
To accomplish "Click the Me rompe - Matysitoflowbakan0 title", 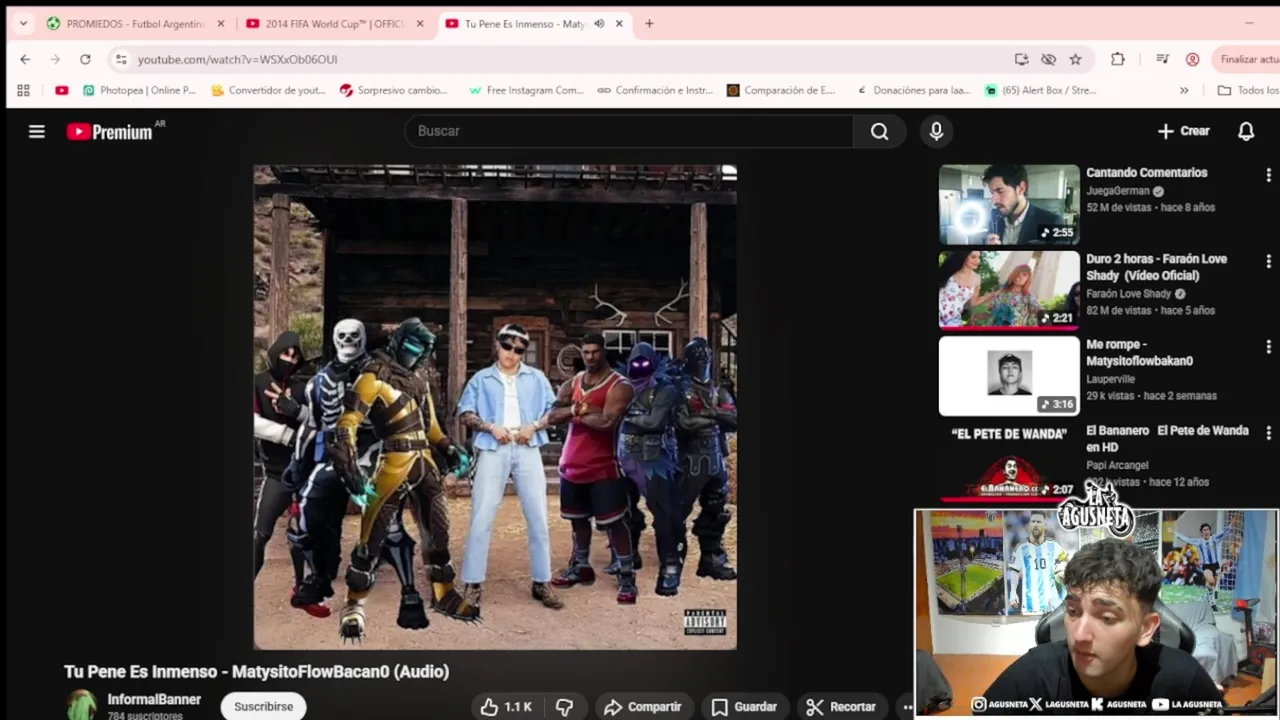I will 1139,352.
